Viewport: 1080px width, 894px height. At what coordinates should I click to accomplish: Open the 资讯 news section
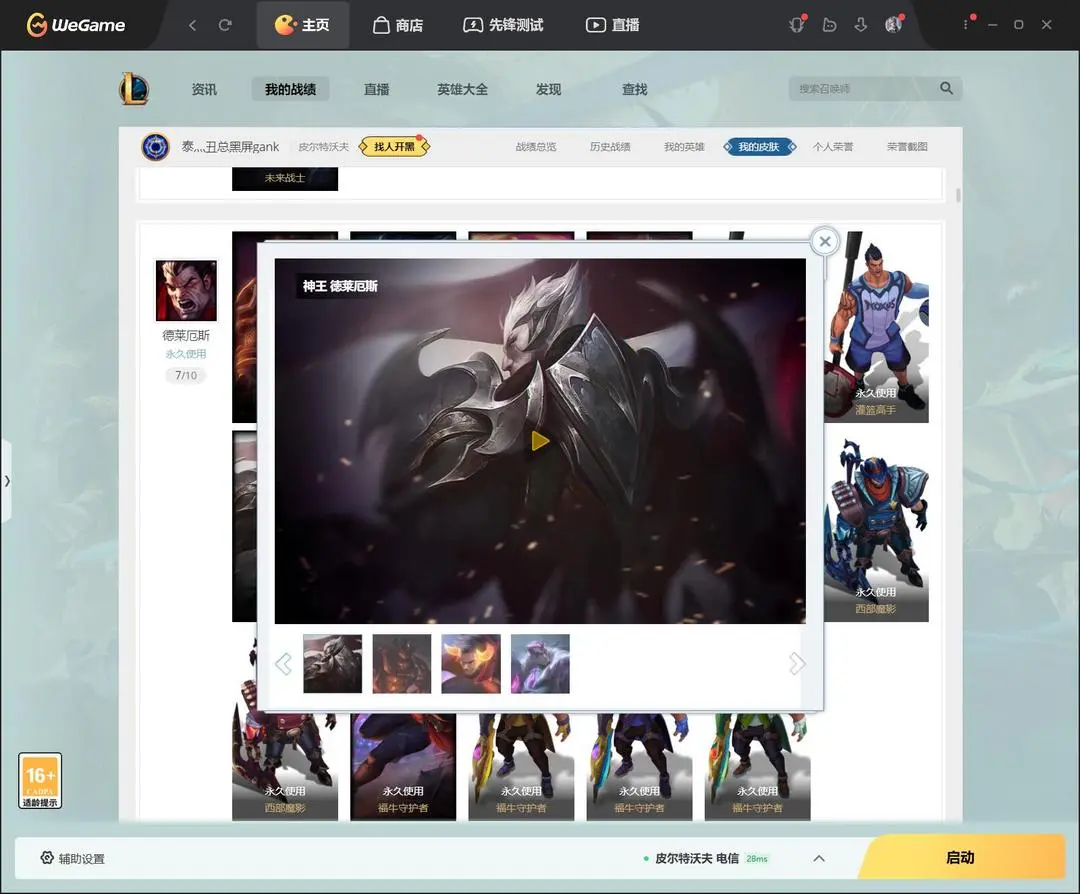tap(204, 90)
